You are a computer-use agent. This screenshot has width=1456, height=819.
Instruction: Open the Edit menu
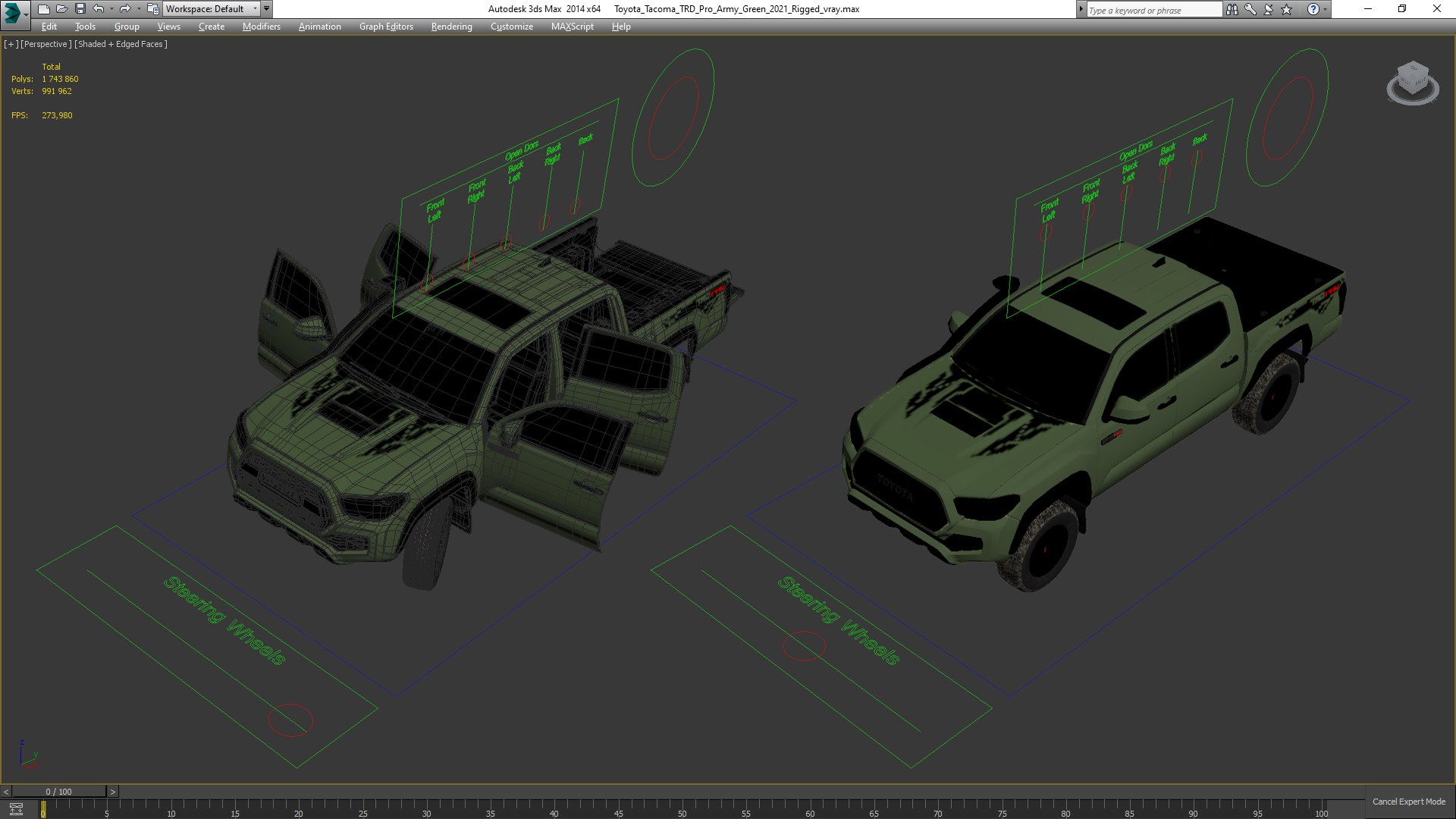pyautogui.click(x=49, y=27)
